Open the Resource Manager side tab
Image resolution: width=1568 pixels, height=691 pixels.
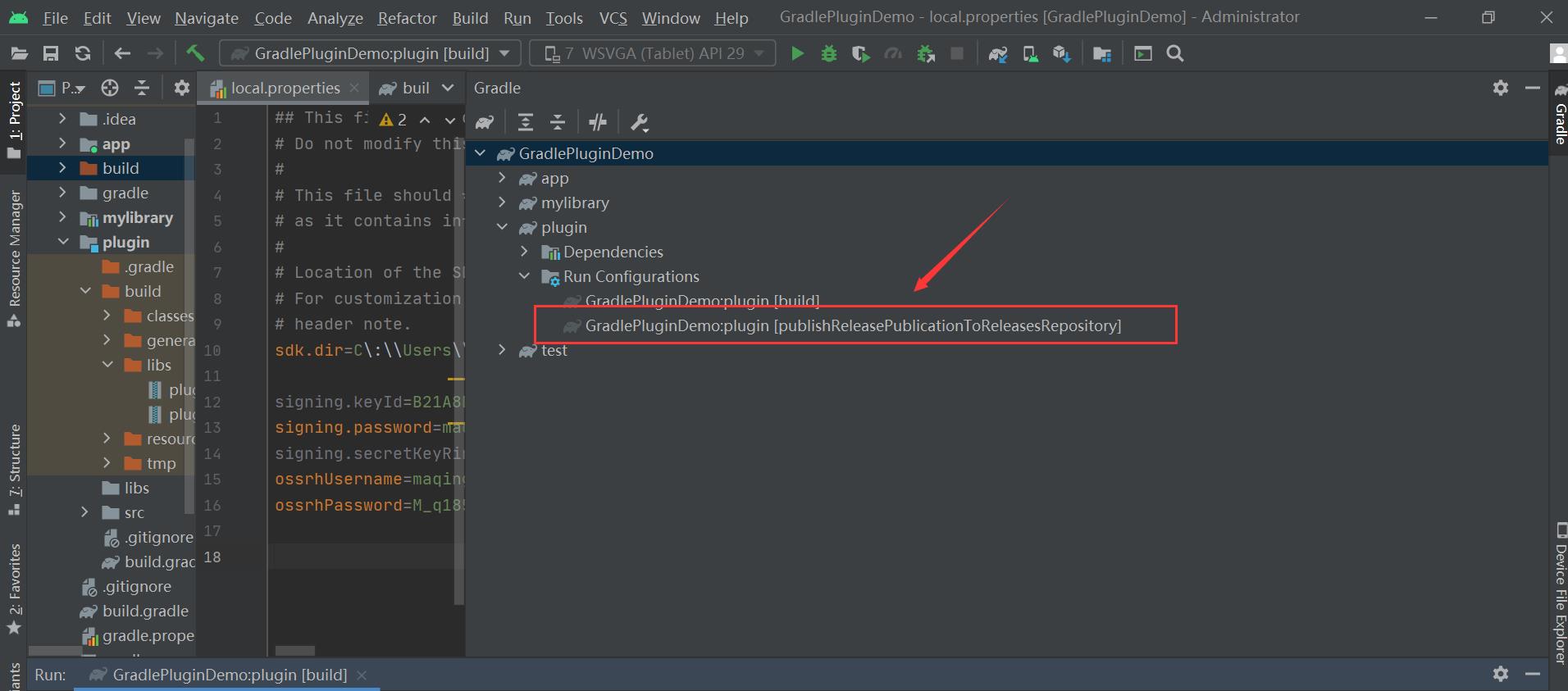coord(14,258)
